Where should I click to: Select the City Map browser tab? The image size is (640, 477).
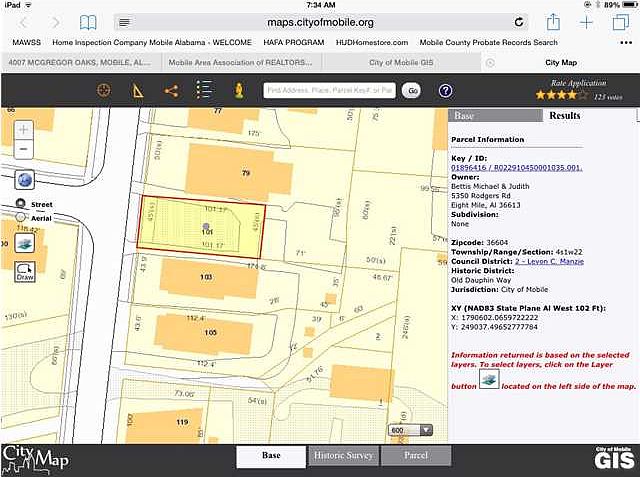561,62
